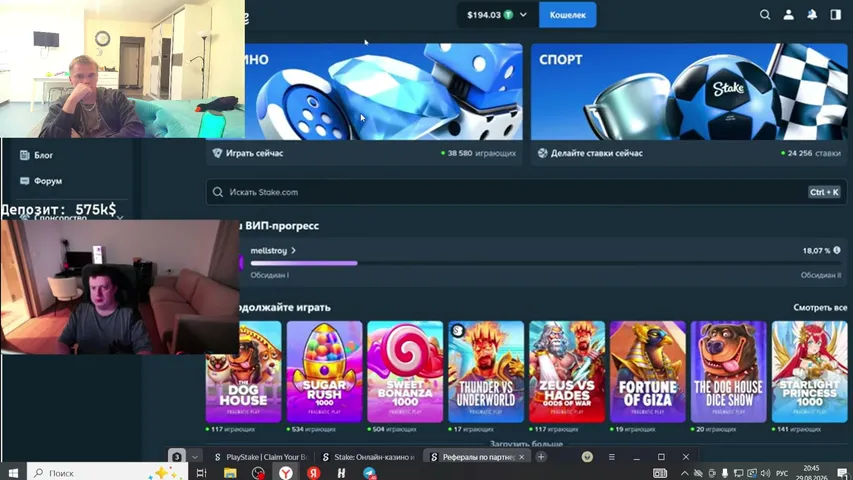
Task: Open the red Яндекс taskbar icon
Action: (313, 473)
